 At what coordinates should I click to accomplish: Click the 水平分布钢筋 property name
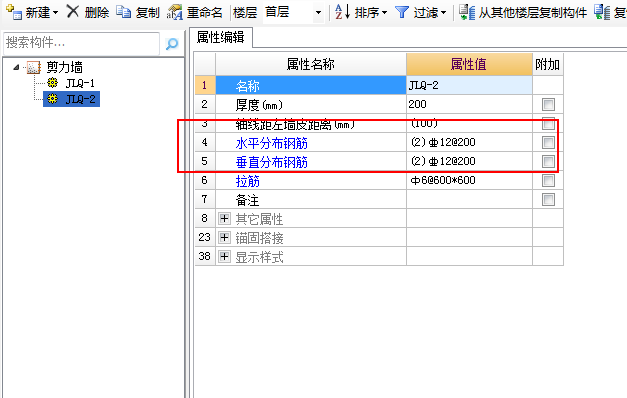pyautogui.click(x=272, y=143)
